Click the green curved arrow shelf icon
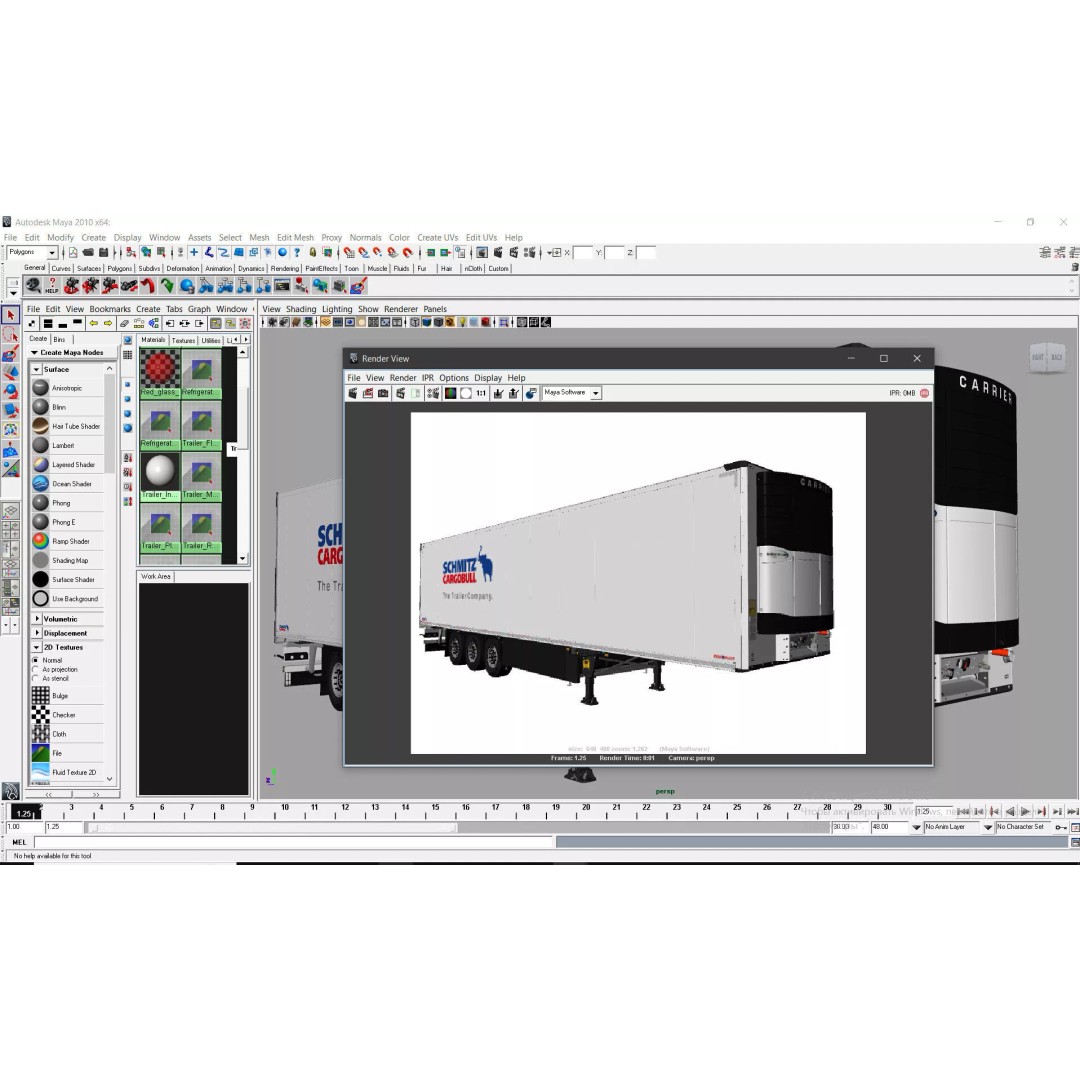1080x1080 pixels. coord(167,286)
